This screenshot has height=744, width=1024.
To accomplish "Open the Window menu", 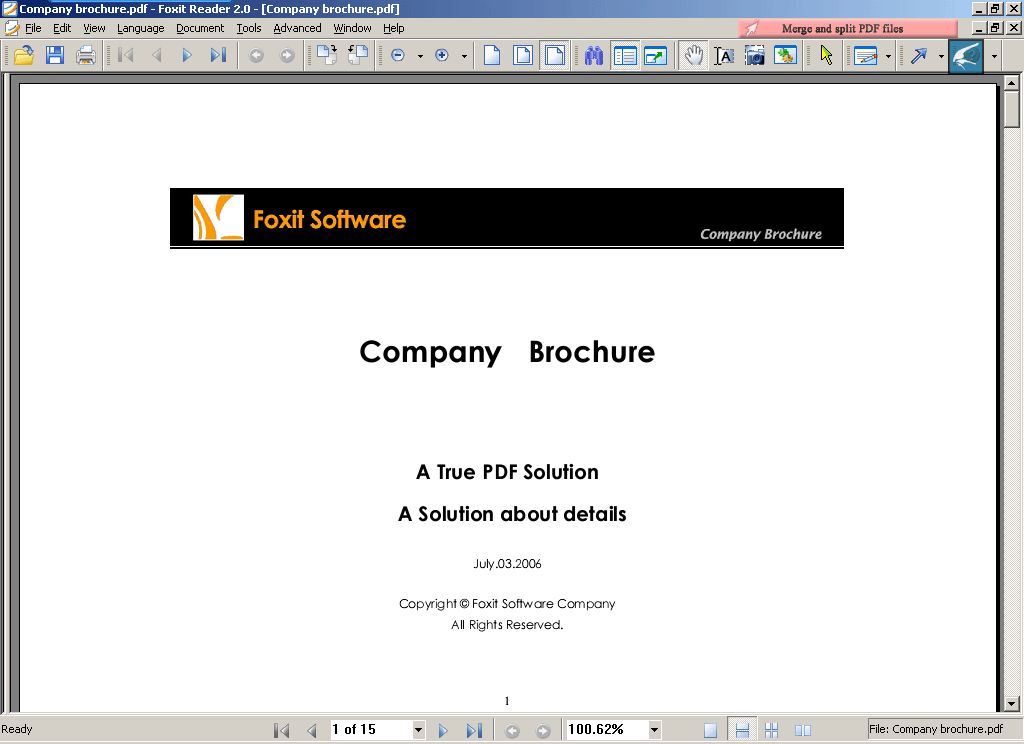I will pos(352,28).
